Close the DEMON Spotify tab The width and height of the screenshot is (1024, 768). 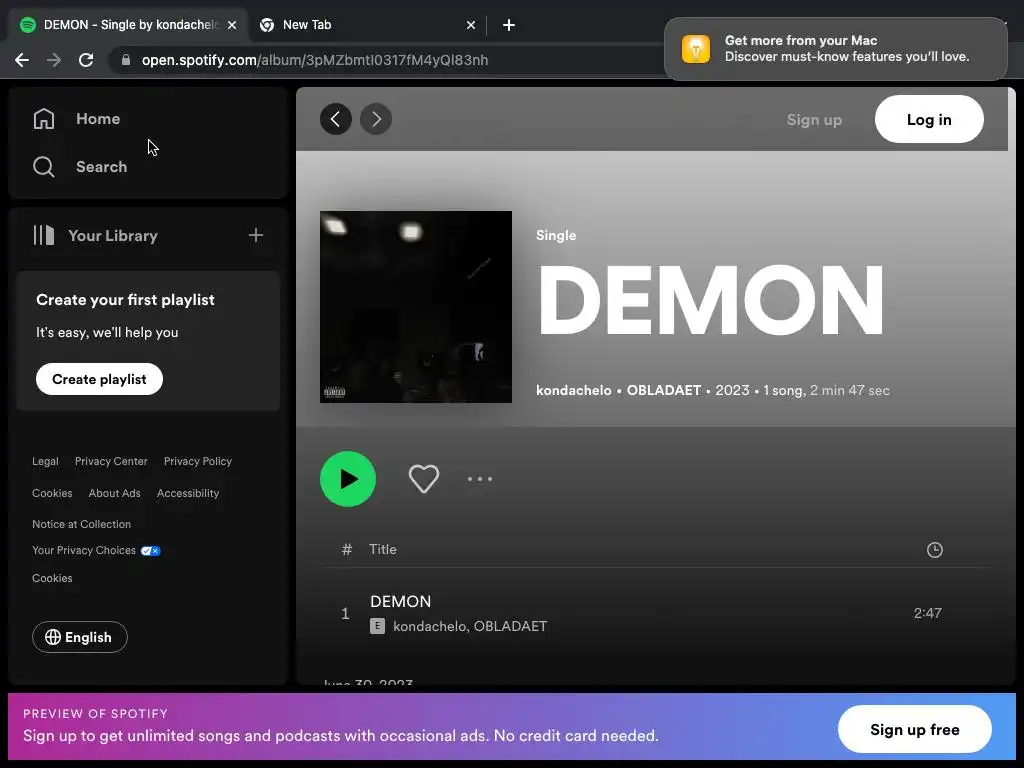(232, 25)
